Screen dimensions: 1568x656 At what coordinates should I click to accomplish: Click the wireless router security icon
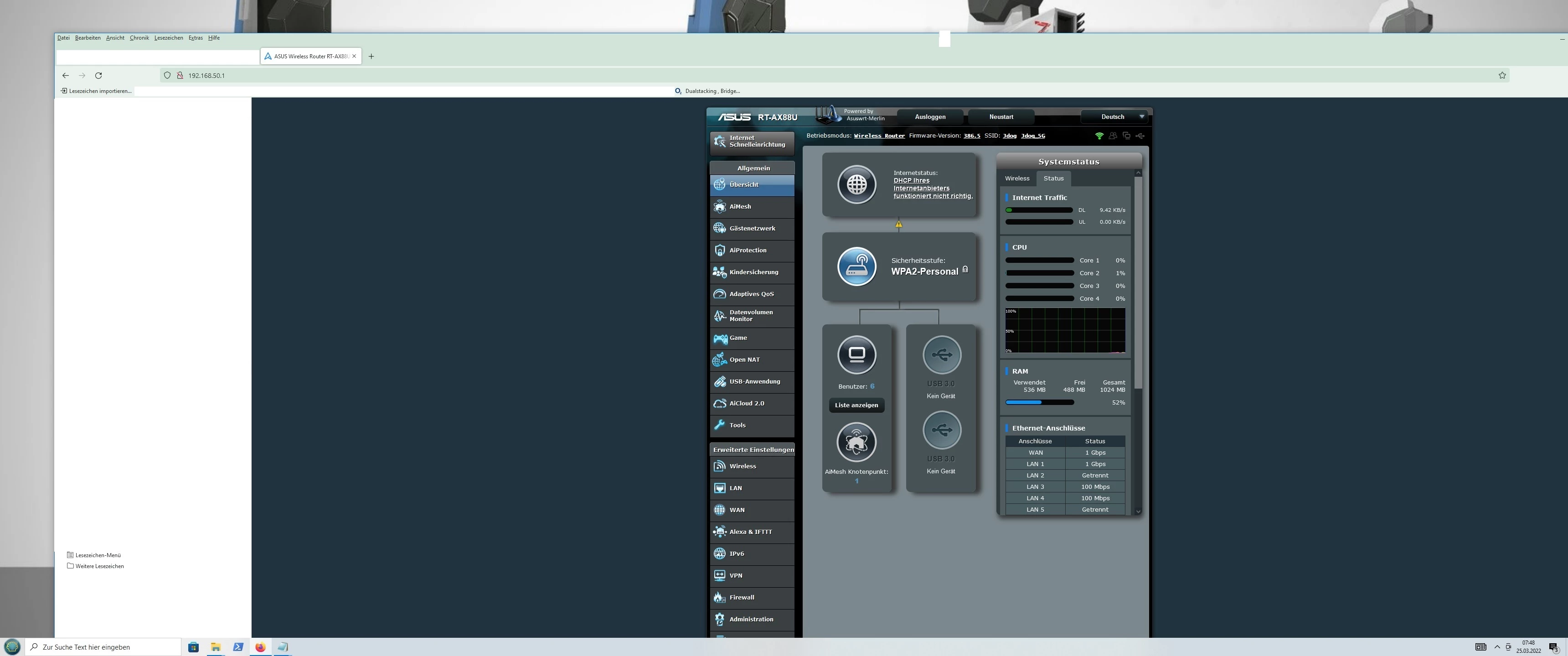856,266
